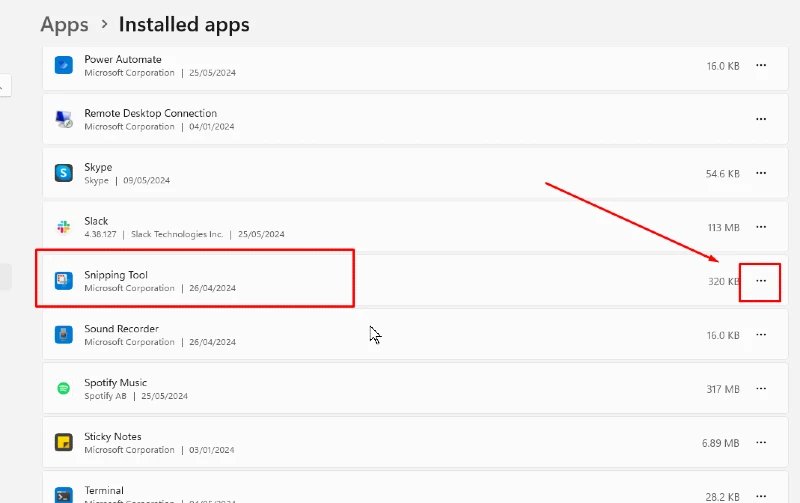The height and width of the screenshot is (503, 800).
Task: Open the three-dot menu for Slack
Action: click(x=761, y=227)
